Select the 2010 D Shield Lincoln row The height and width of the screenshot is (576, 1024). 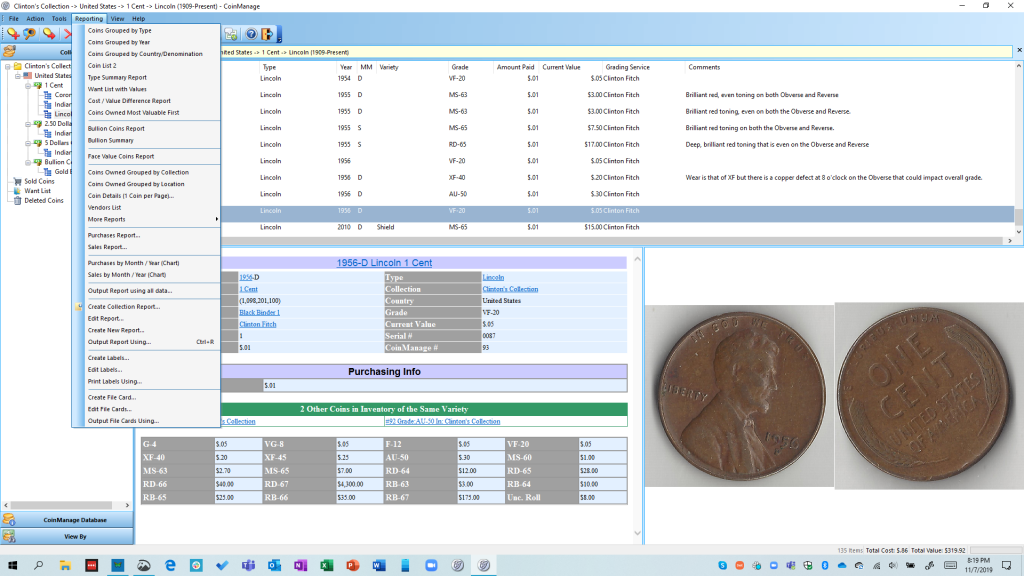point(616,227)
